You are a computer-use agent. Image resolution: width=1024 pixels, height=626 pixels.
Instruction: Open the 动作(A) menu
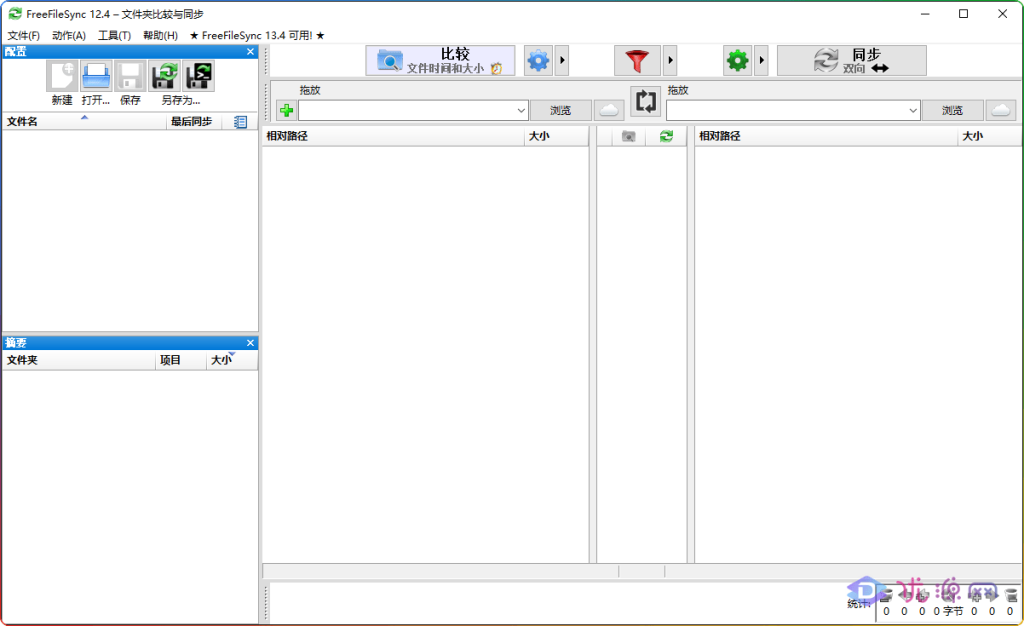pyautogui.click(x=69, y=35)
